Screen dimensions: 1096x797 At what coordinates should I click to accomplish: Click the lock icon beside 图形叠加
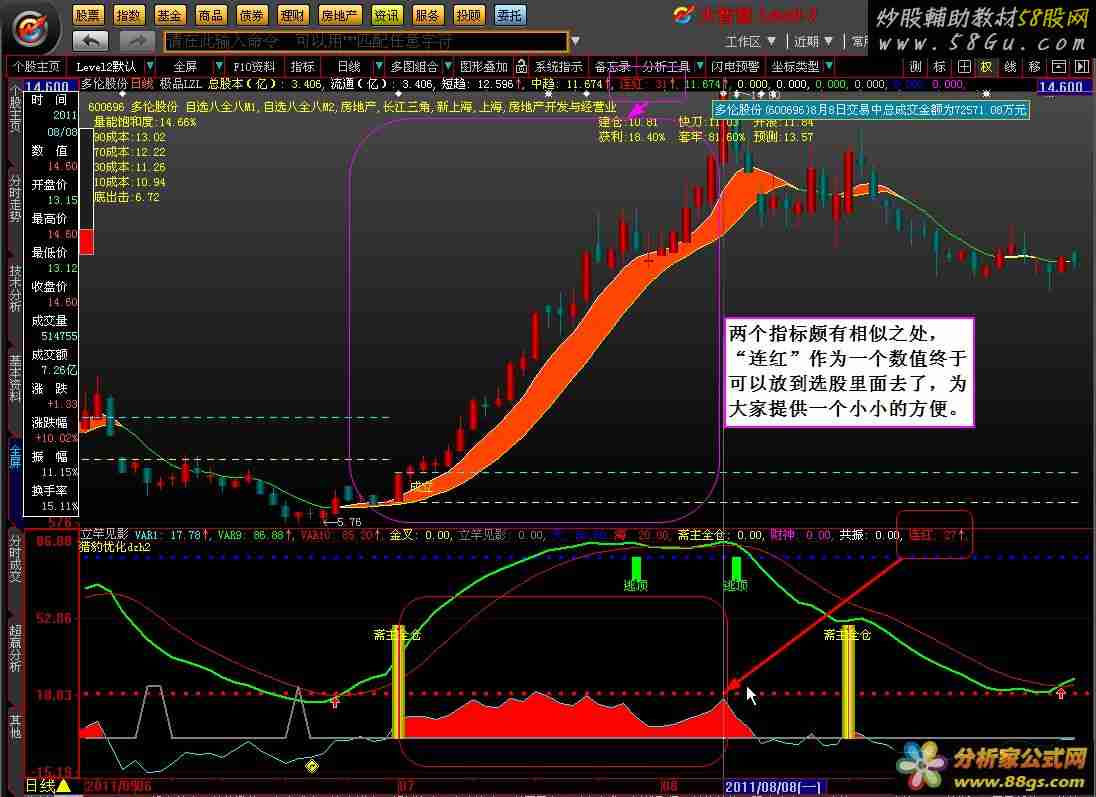[x=521, y=67]
